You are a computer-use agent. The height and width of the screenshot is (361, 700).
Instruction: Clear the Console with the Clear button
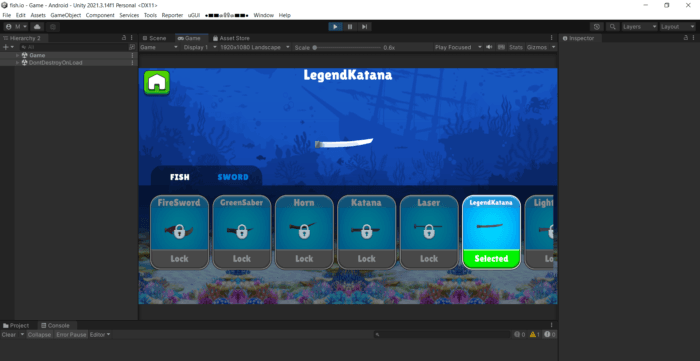click(x=8, y=335)
